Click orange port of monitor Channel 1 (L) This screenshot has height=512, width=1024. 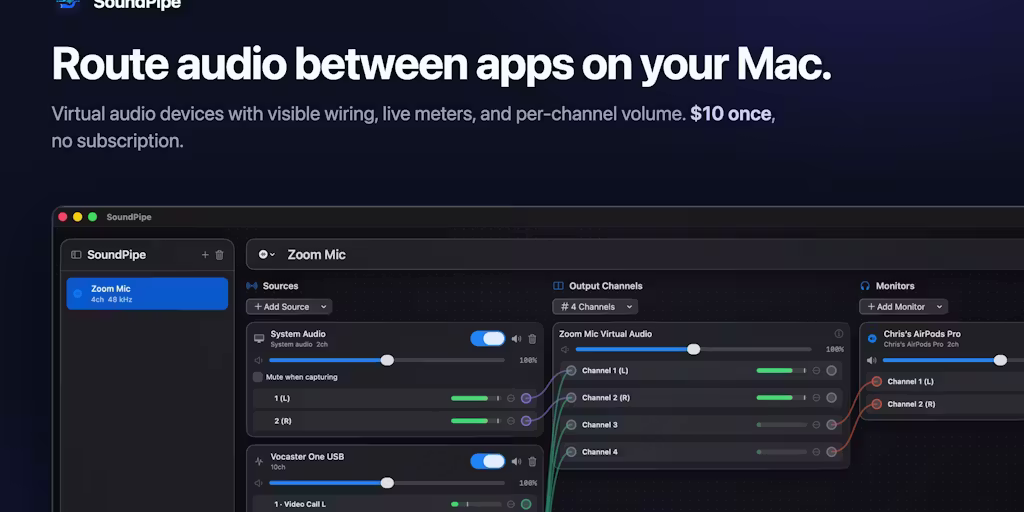pyautogui.click(x=877, y=381)
